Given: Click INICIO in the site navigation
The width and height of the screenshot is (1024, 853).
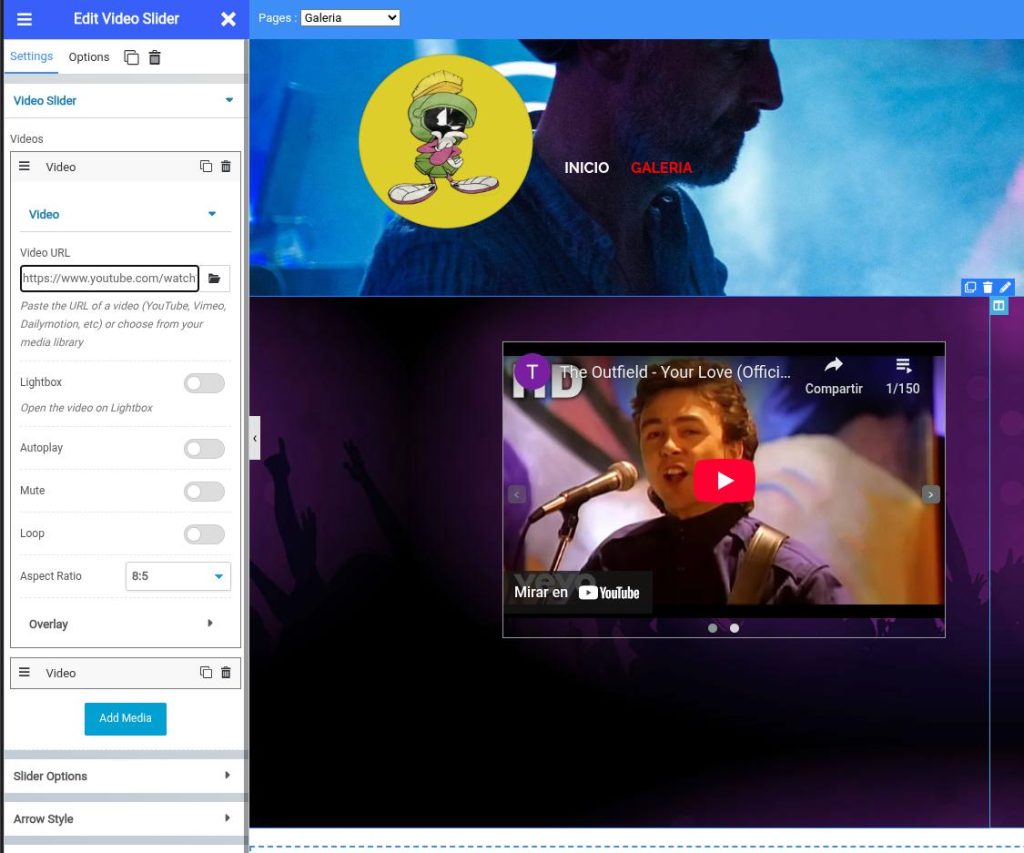Looking at the screenshot, I should (586, 168).
